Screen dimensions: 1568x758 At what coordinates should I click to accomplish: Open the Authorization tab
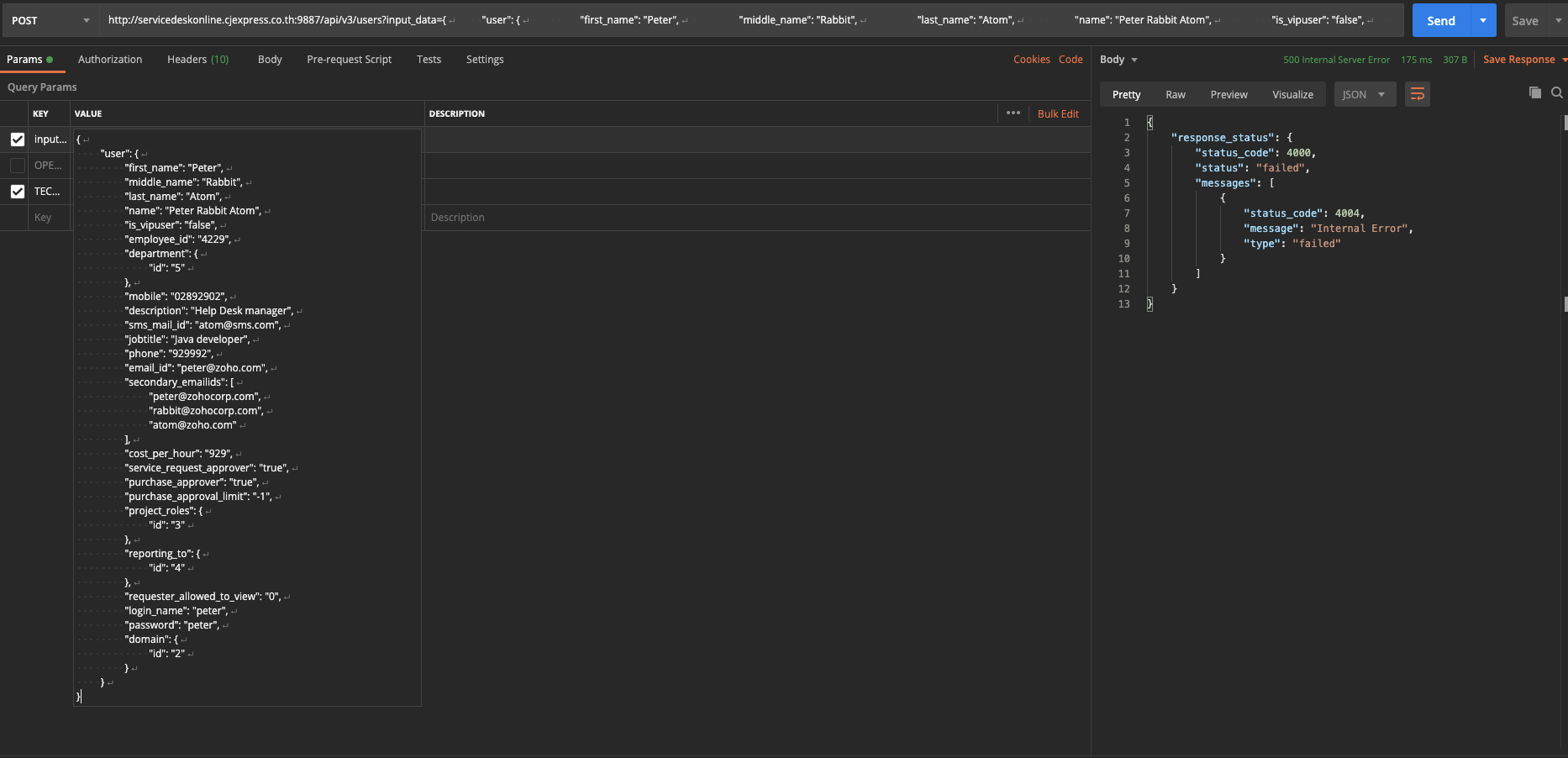coord(110,60)
